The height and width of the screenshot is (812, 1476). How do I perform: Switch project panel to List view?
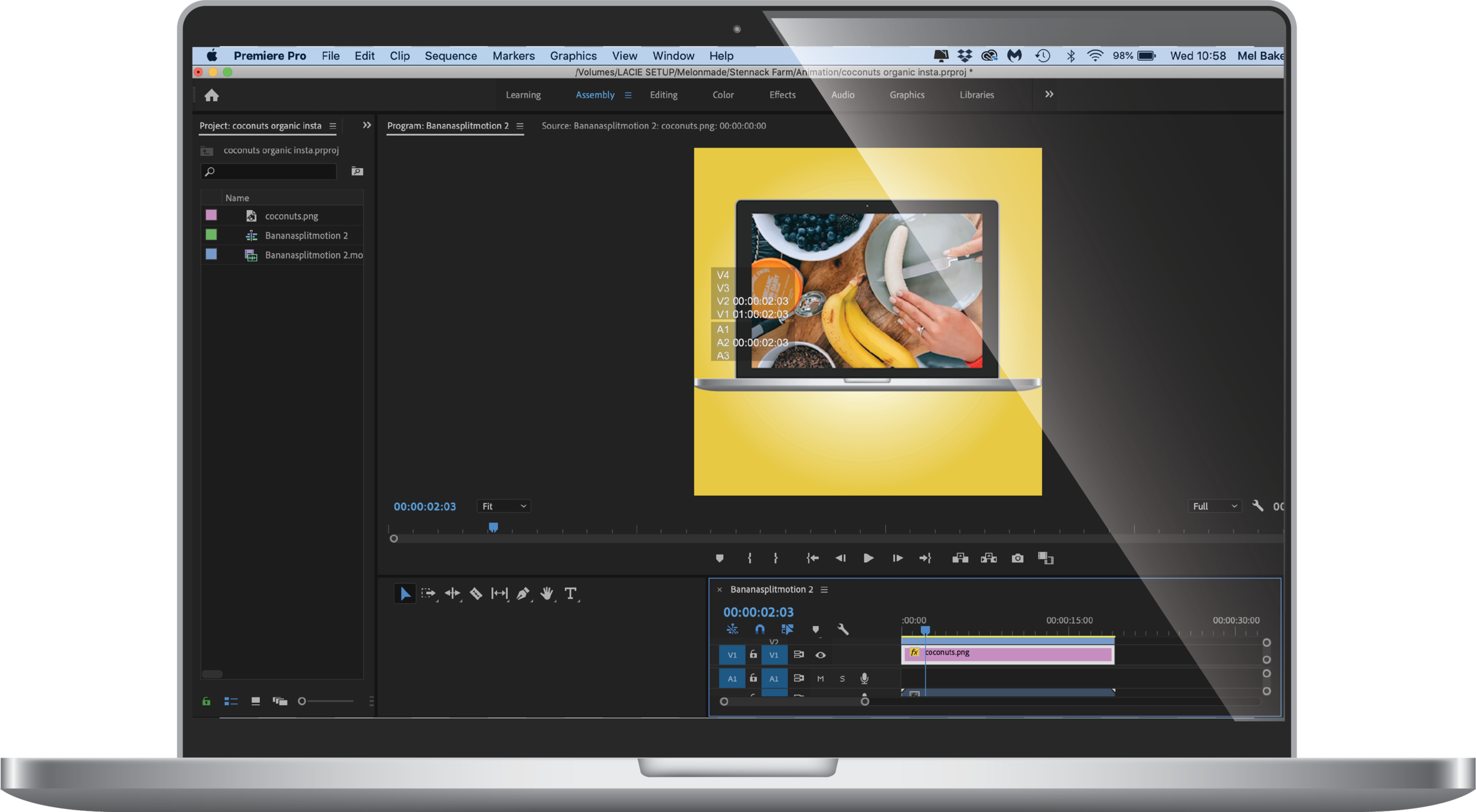point(231,701)
